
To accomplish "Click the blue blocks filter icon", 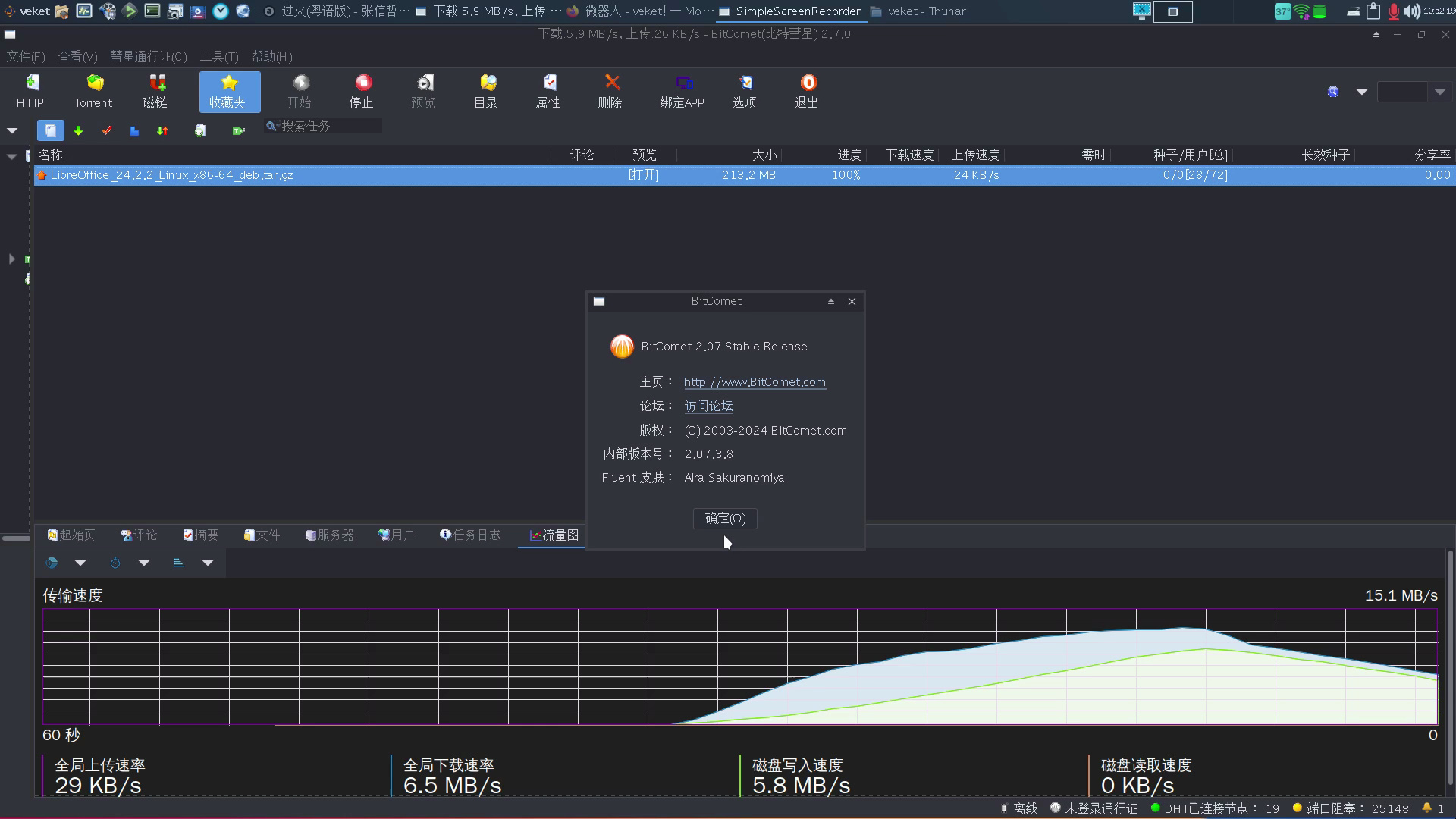I will (x=134, y=130).
